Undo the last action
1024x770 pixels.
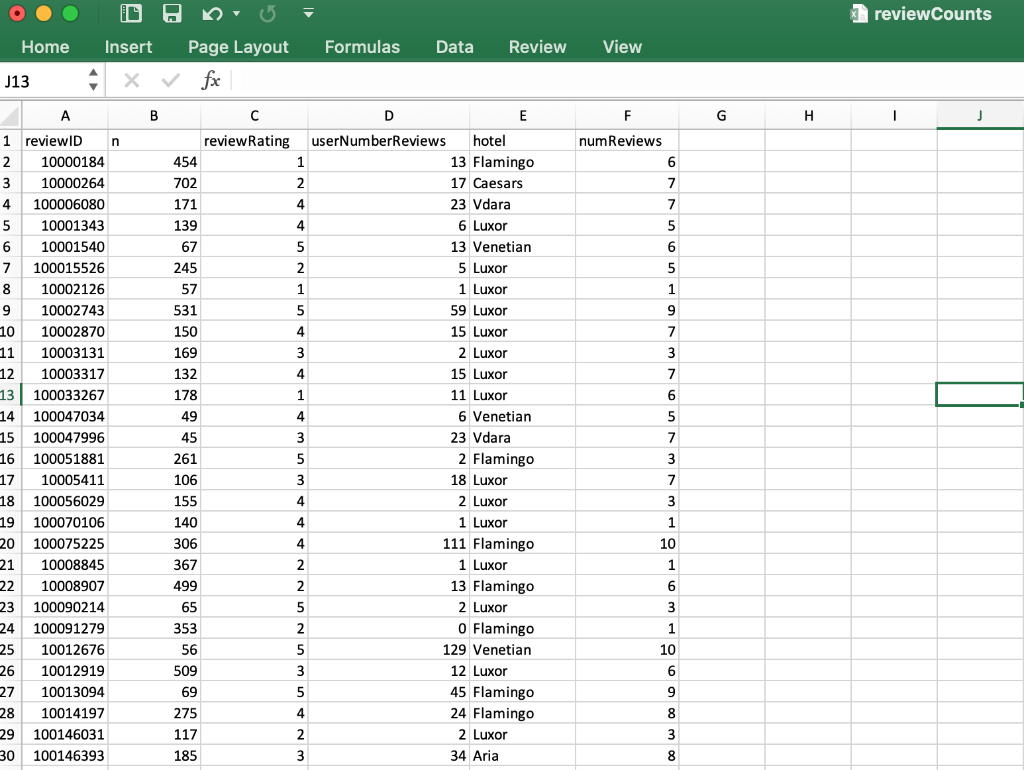212,14
